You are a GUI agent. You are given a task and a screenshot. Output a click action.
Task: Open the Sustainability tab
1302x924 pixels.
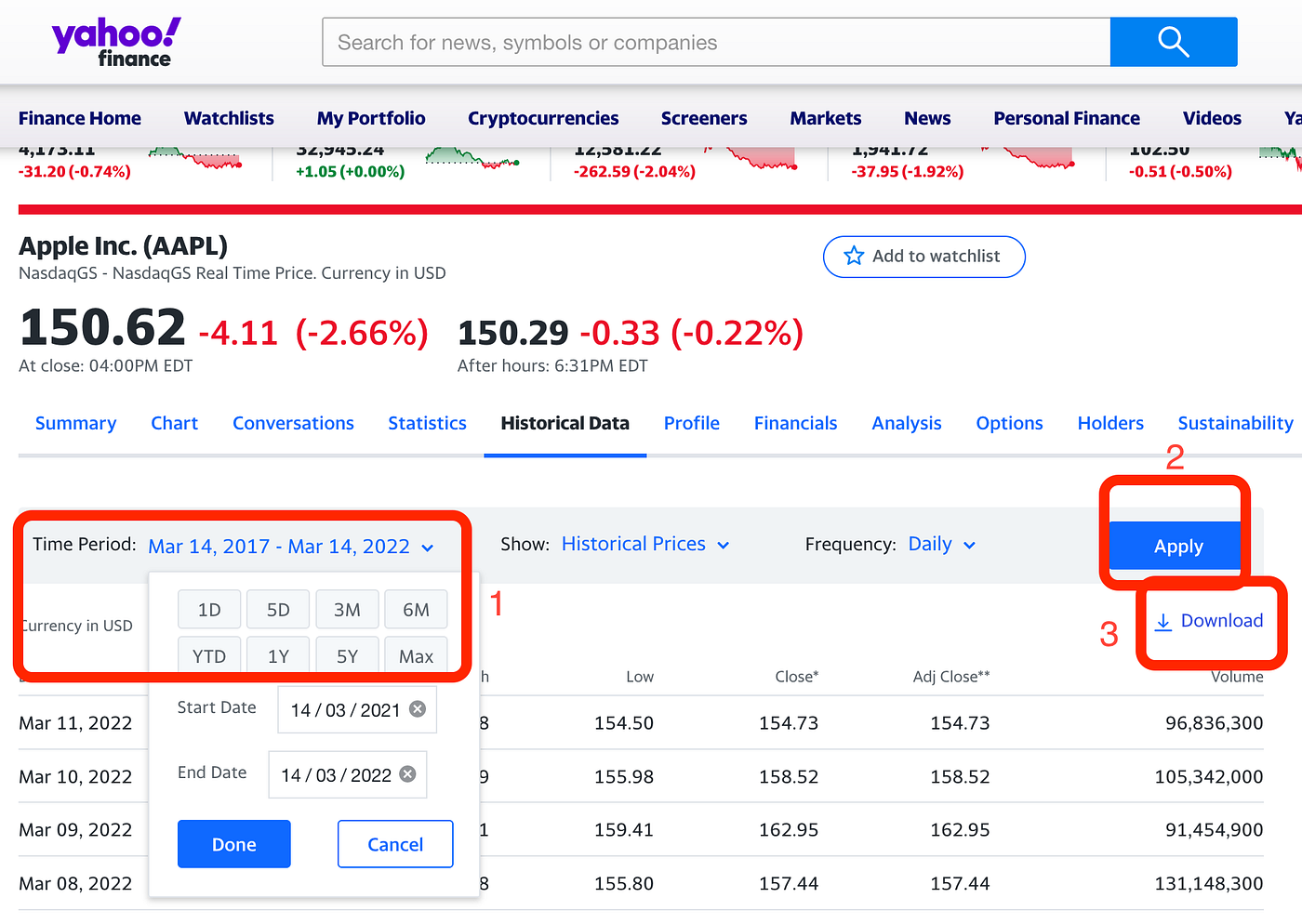1235,424
